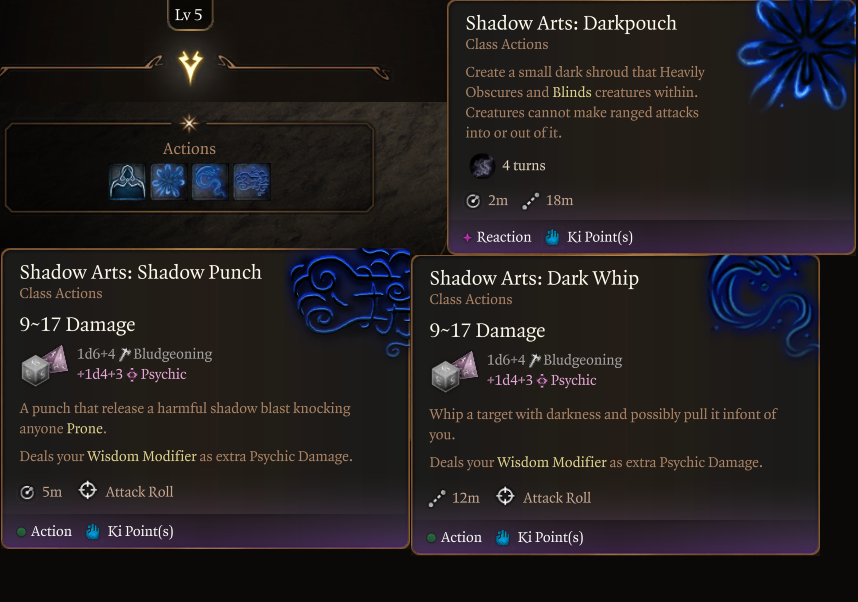Screen dimensions: 858x602
Task: Open the Prone keyword in Shadow Punch
Action: 84,428
